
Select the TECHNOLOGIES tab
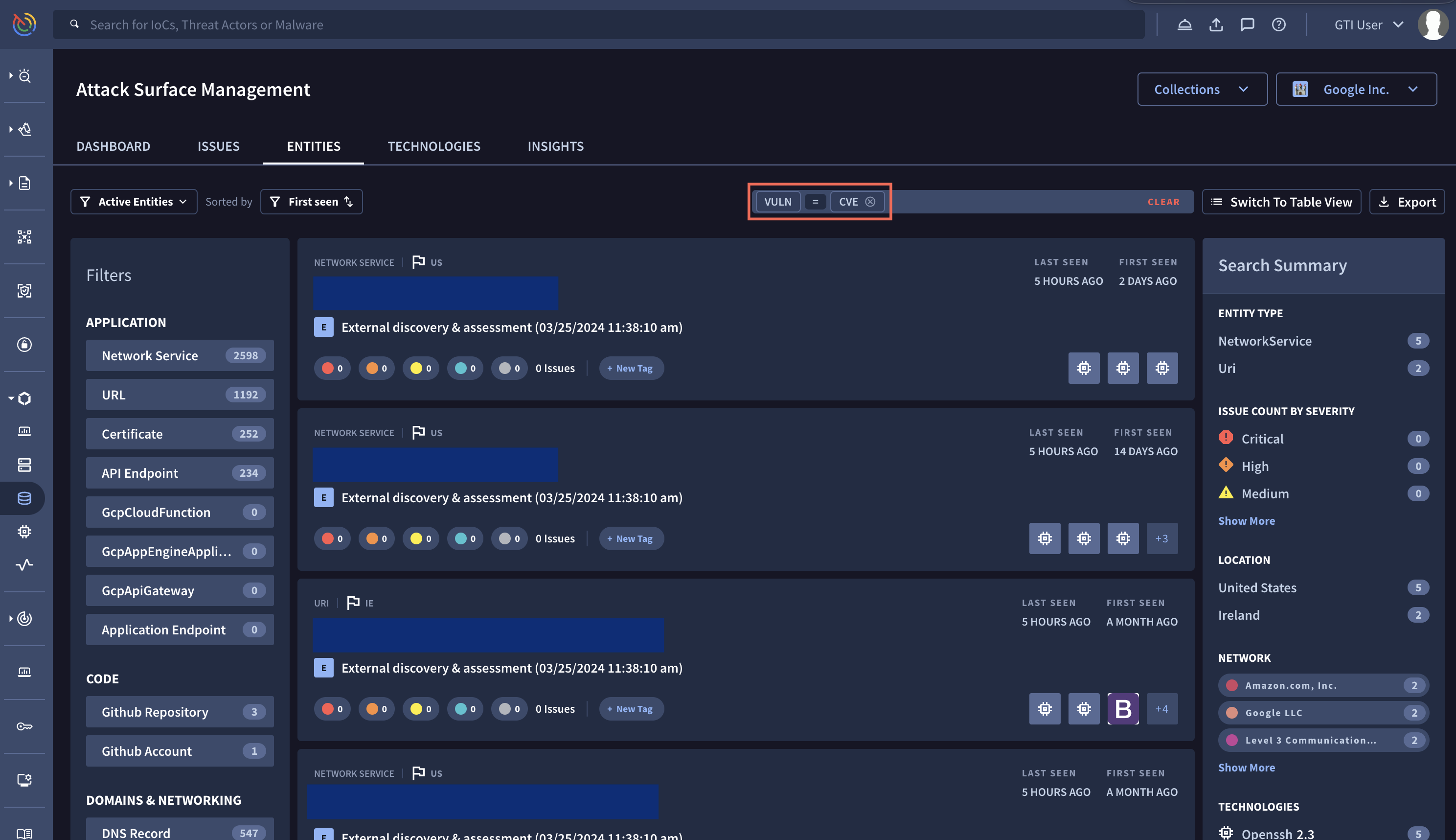click(434, 146)
